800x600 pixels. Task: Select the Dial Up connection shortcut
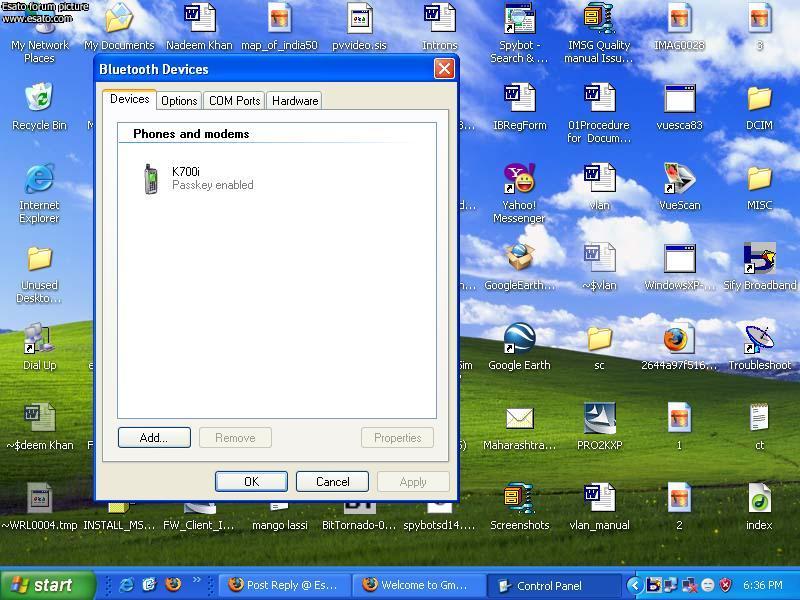(39, 338)
